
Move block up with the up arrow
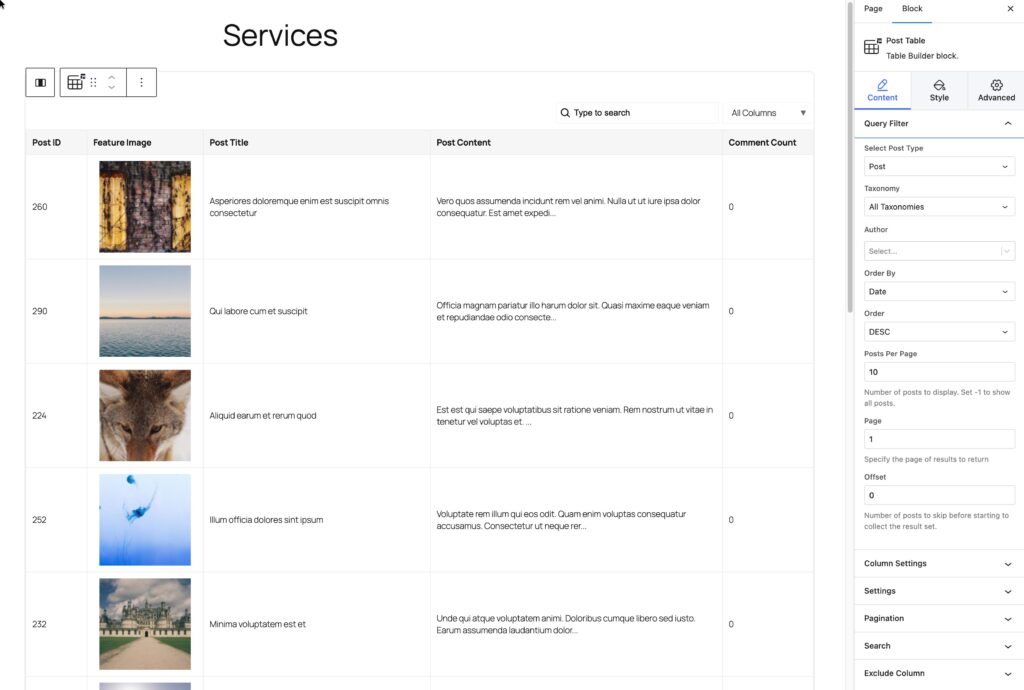click(x=112, y=77)
